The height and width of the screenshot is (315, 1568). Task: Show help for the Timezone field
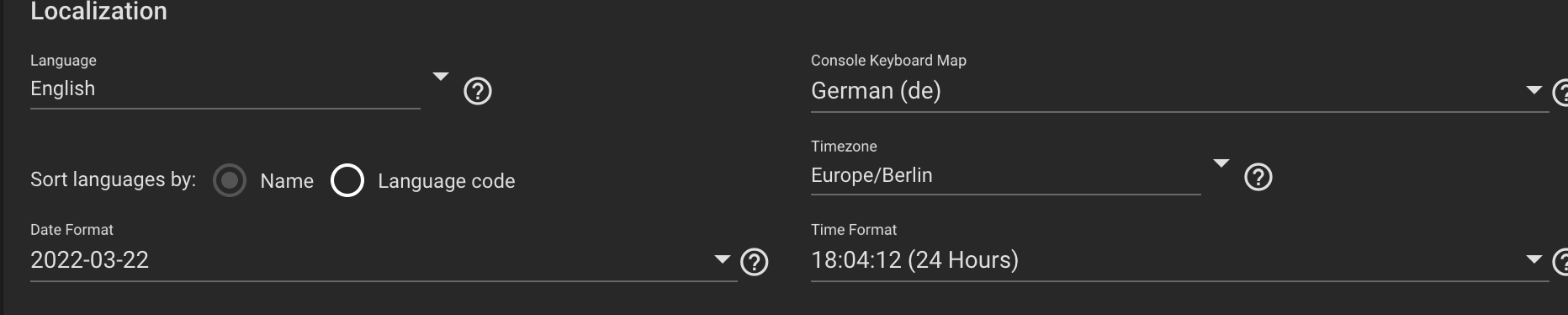(1258, 177)
